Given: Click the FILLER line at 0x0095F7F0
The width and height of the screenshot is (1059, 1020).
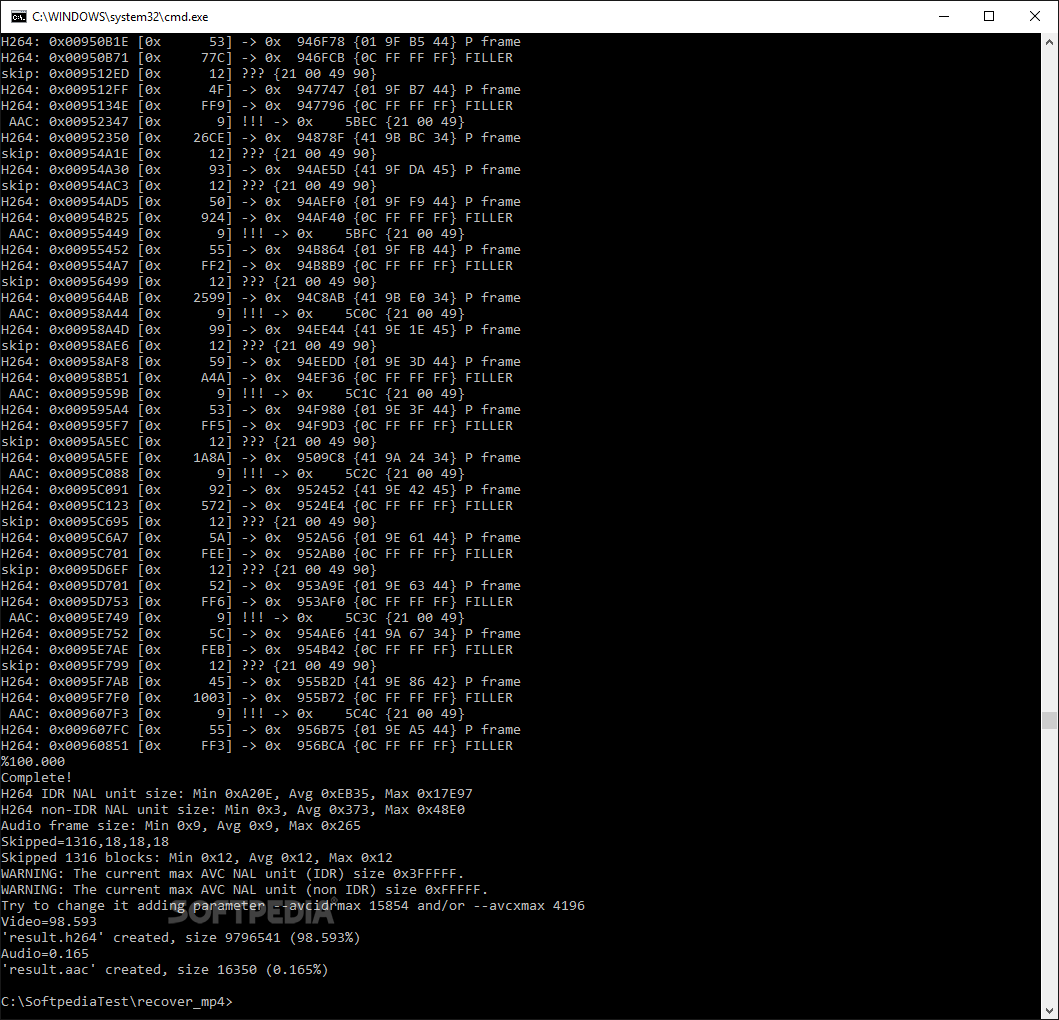Looking at the screenshot, I should pyautogui.click(x=257, y=698).
